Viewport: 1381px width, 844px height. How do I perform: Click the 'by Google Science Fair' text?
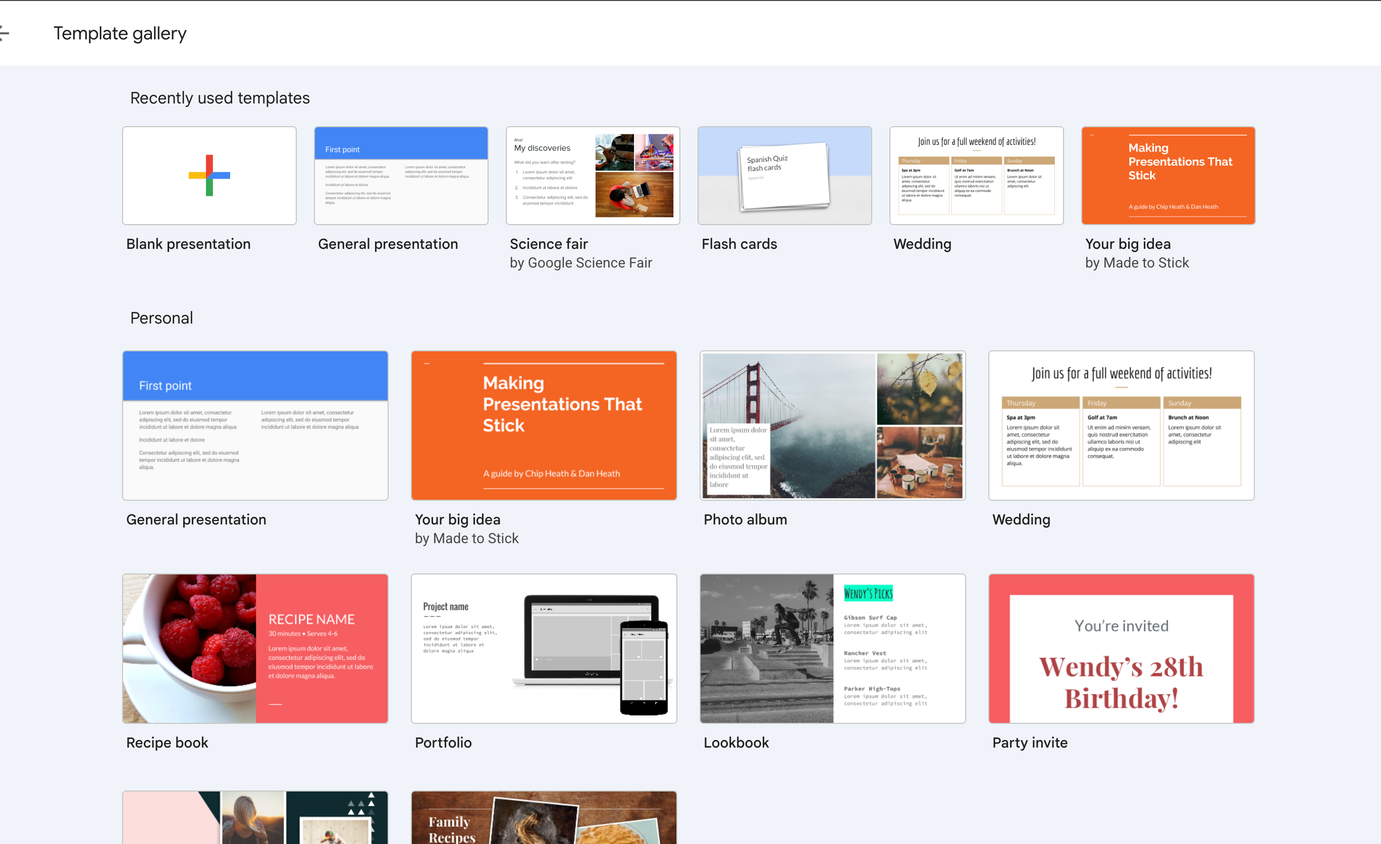581,263
